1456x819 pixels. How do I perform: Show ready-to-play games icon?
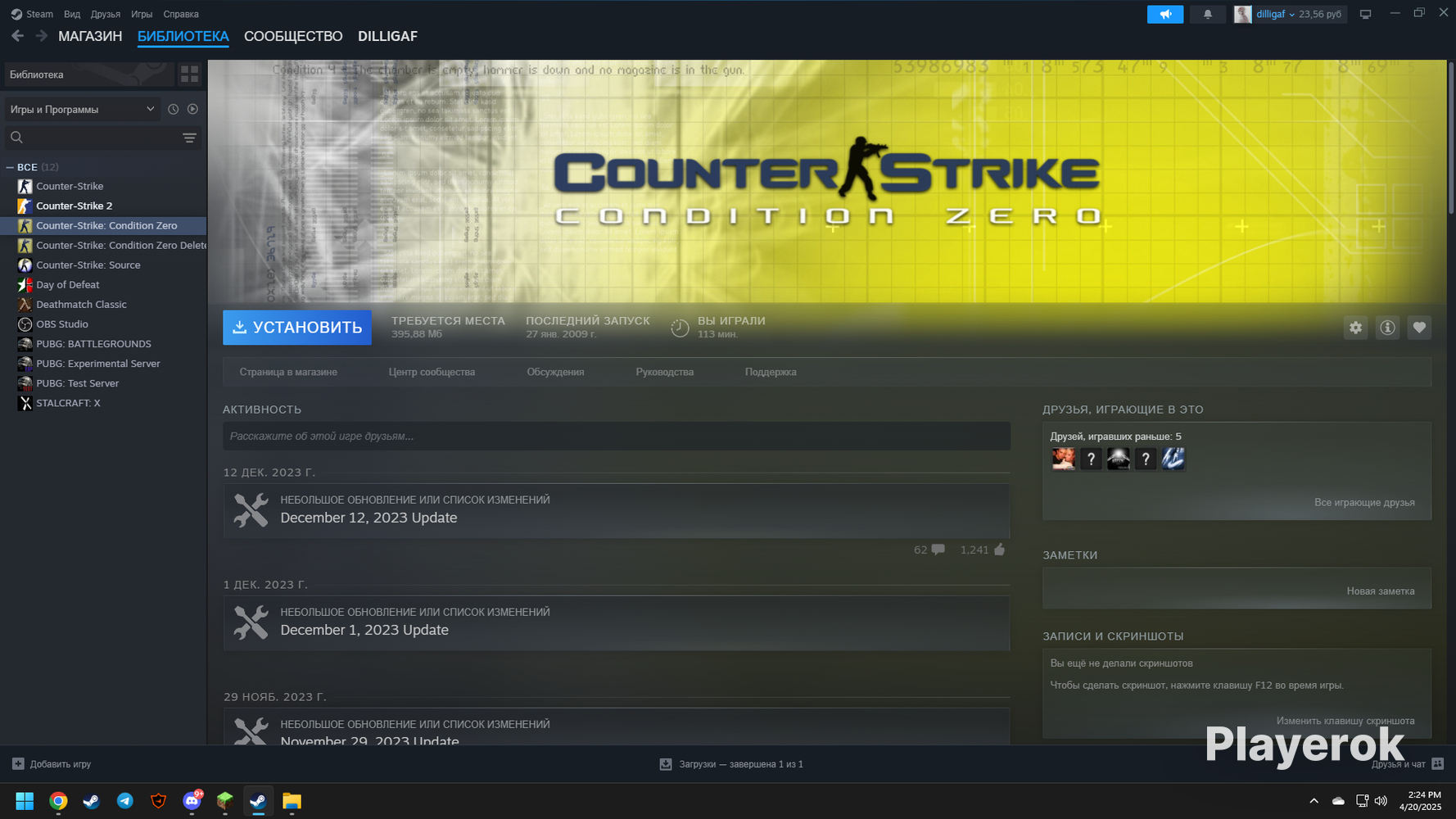[192, 109]
